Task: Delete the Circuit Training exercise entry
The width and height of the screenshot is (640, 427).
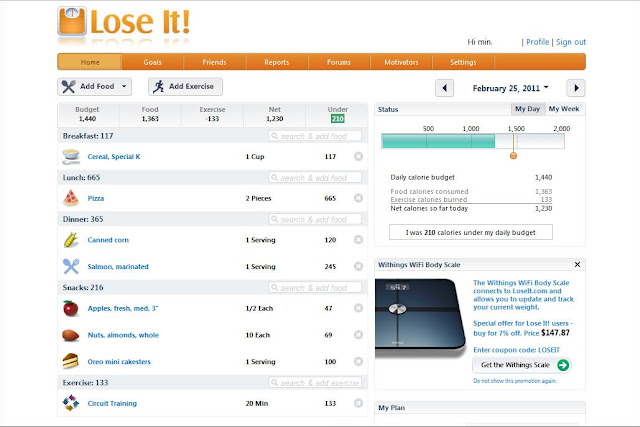Action: pos(358,403)
